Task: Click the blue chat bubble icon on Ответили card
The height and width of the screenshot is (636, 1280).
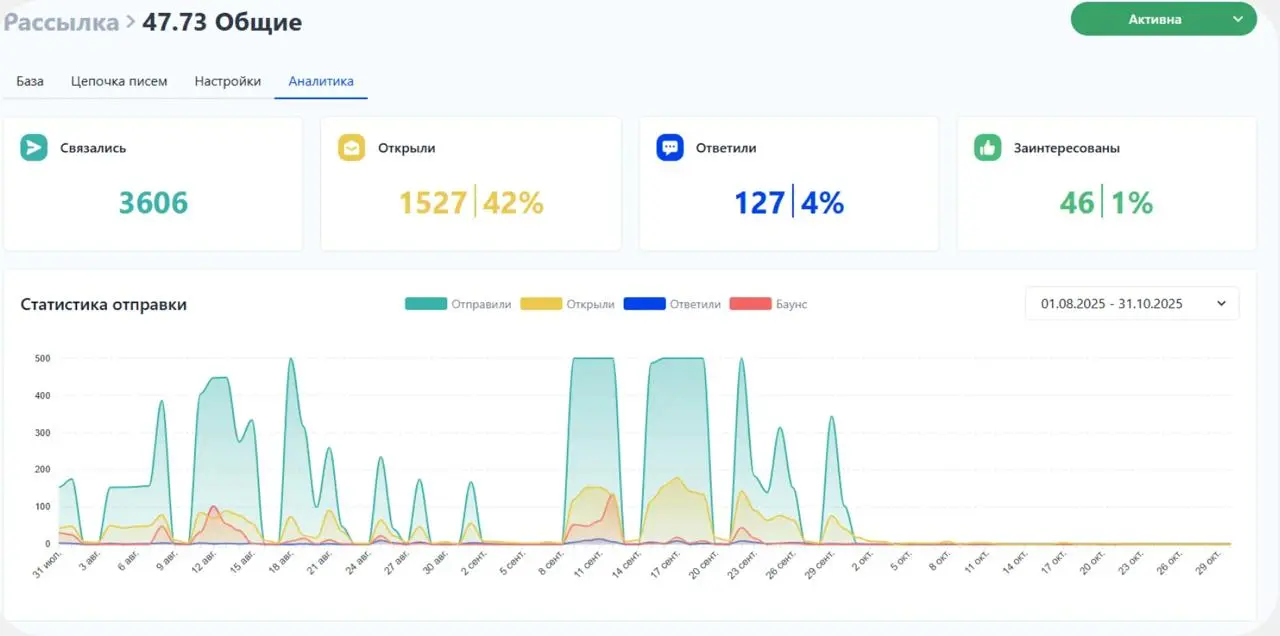Action: pyautogui.click(x=670, y=147)
